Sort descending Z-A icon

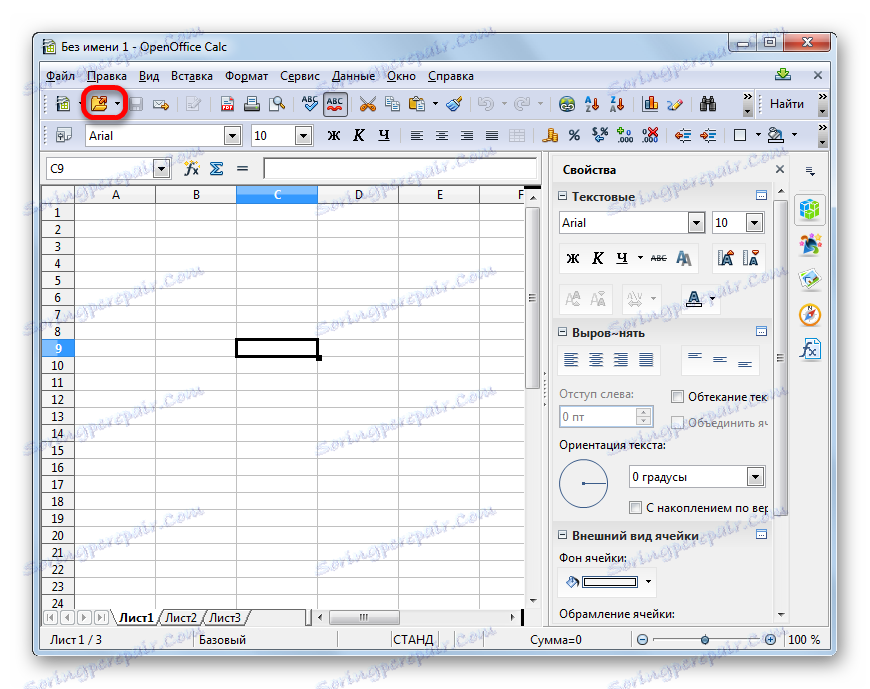pyautogui.click(x=616, y=104)
